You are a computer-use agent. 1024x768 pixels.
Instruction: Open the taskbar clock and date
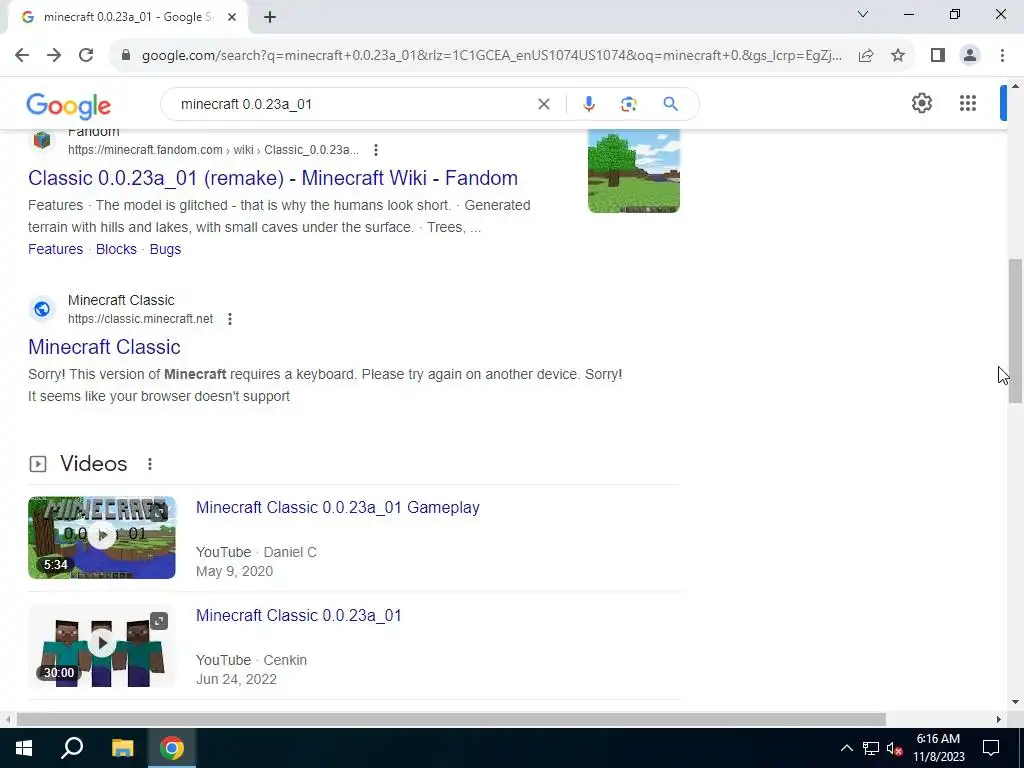click(938, 748)
